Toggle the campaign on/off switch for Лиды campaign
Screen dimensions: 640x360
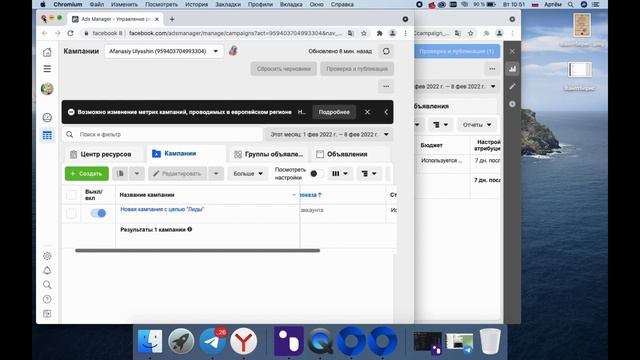click(98, 213)
